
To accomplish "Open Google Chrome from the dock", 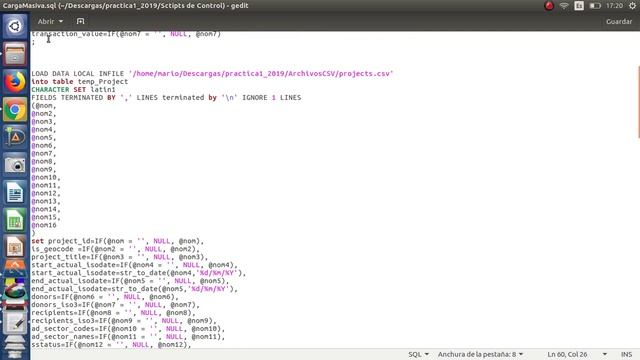I will [15, 109].
